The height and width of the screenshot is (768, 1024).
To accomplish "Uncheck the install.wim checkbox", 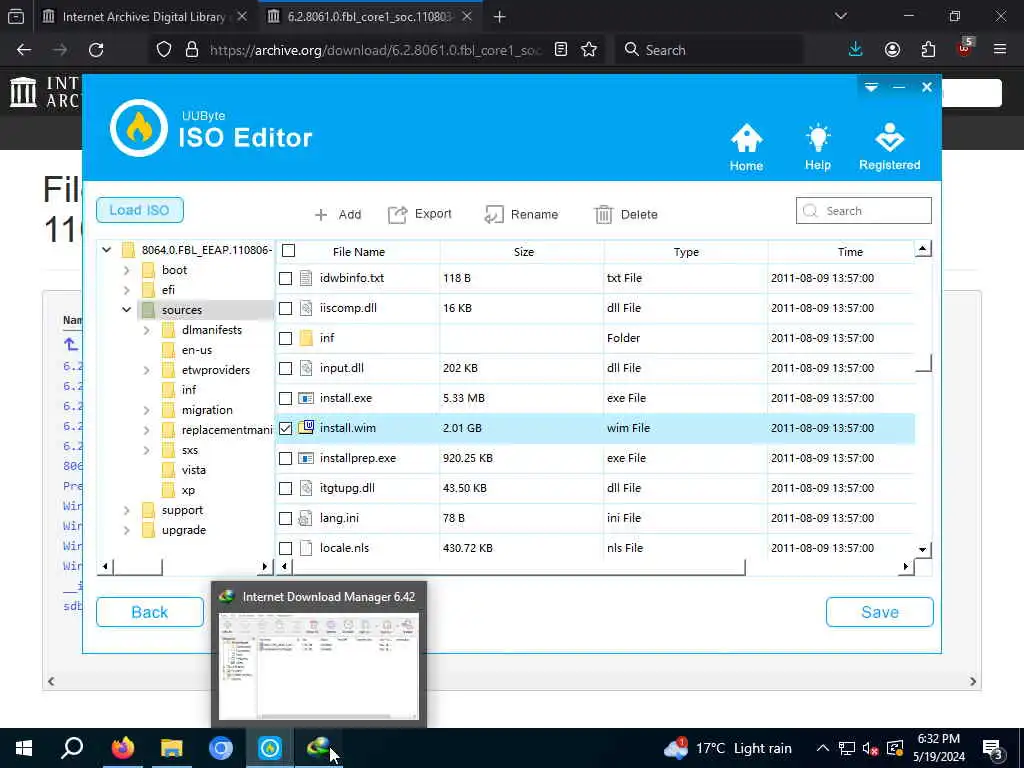I will pyautogui.click(x=285, y=428).
